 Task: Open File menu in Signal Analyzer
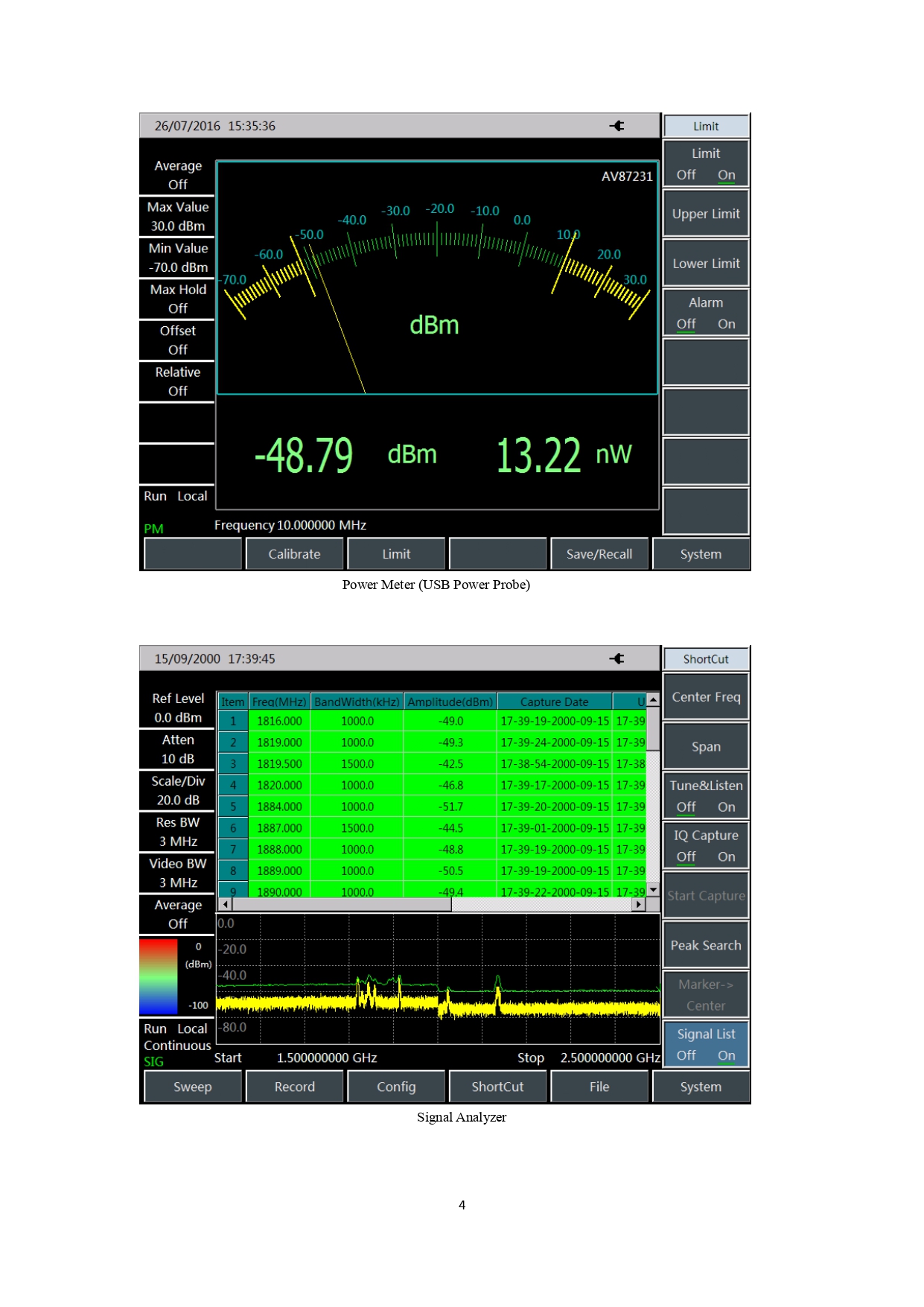pos(599,1087)
